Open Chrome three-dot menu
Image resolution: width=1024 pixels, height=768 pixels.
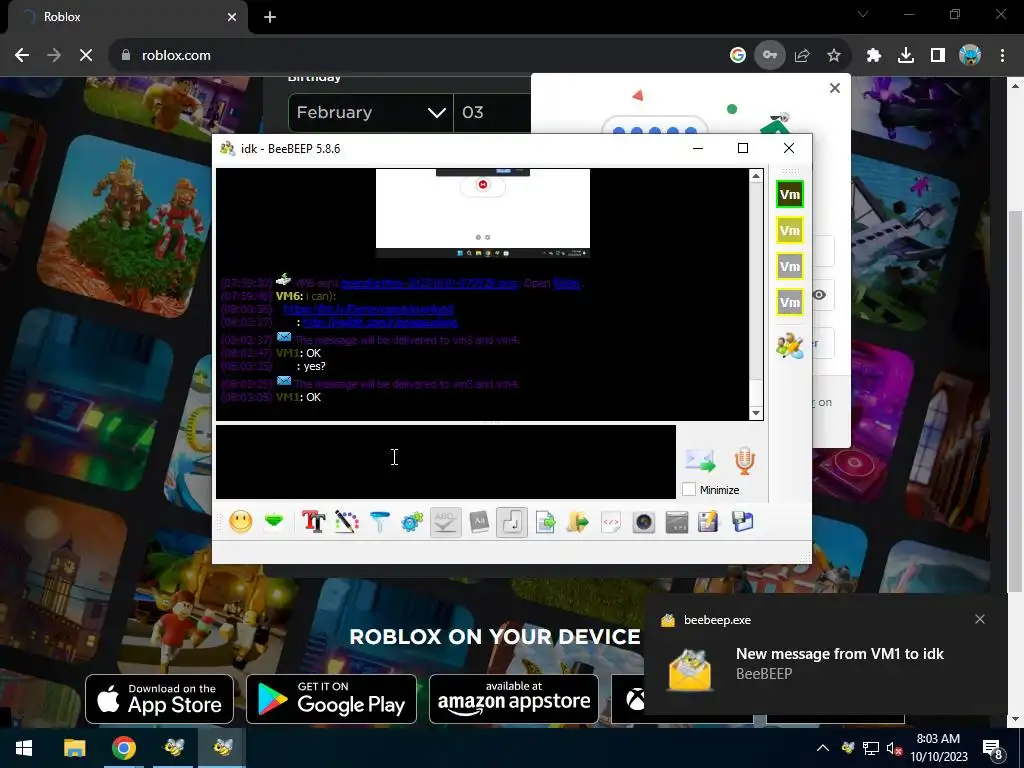pos(1002,56)
